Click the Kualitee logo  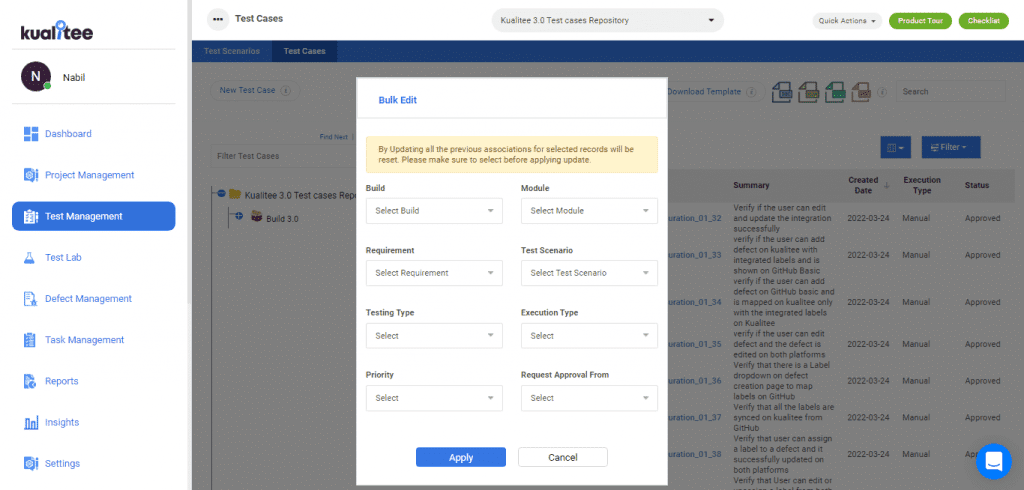coord(57,30)
